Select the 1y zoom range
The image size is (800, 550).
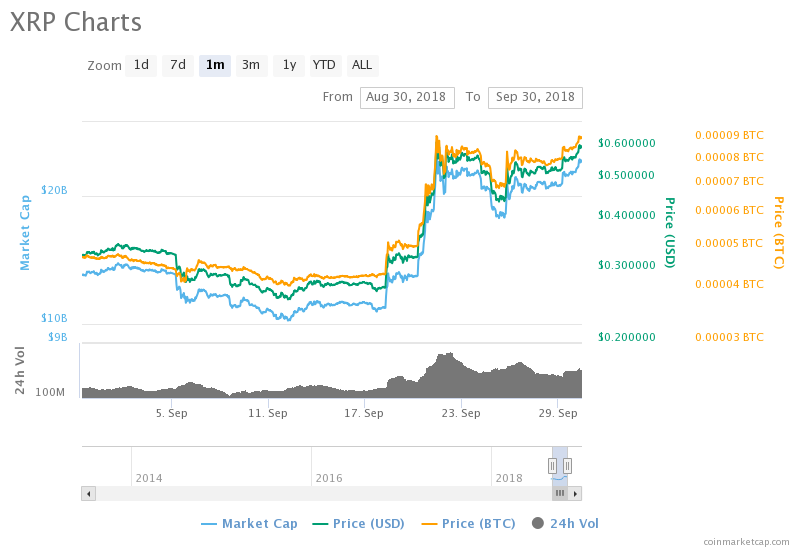click(x=289, y=65)
